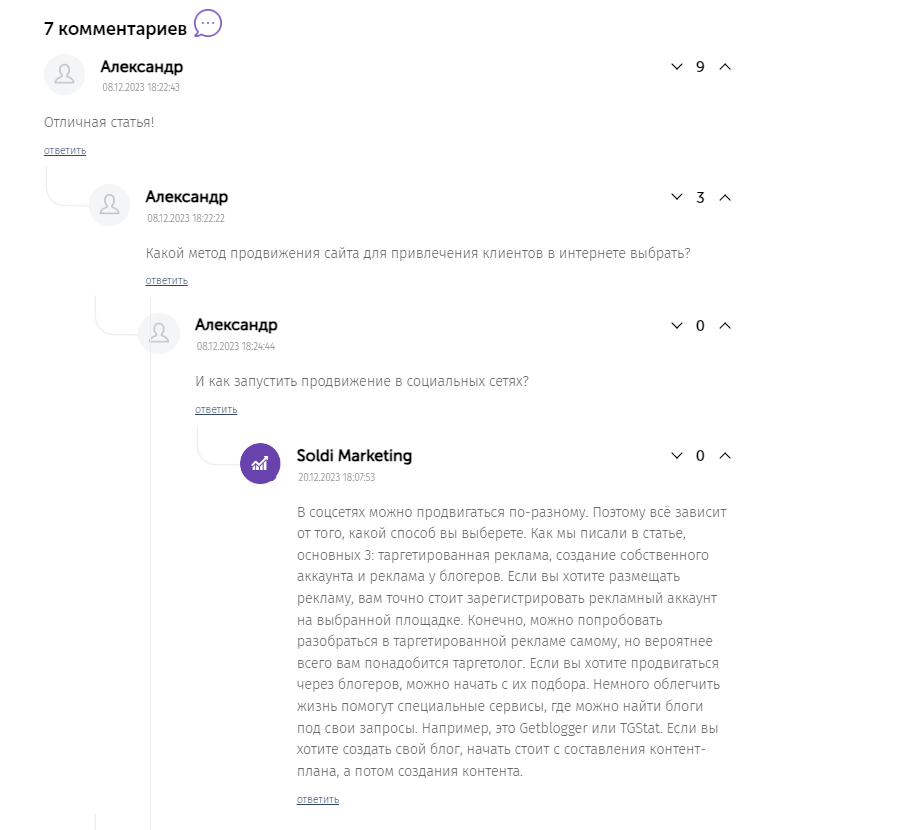Upvote the comment with rating 3
The height and width of the screenshot is (830, 909).
(x=726, y=197)
